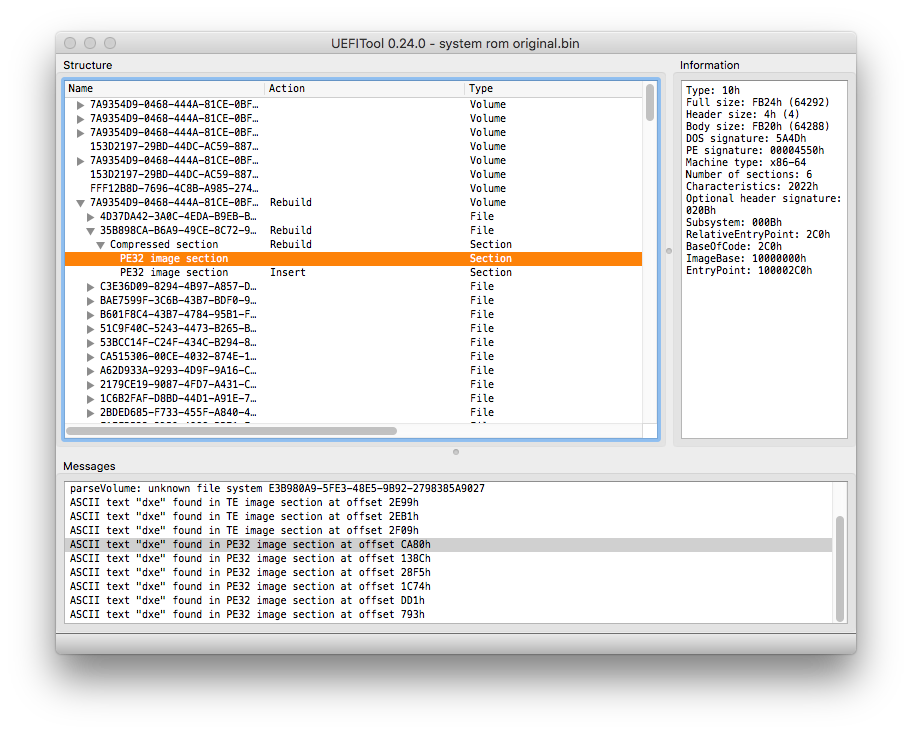This screenshot has width=912, height=734.
Task: Expand the 2BDED685-F733-455F file
Action: tap(90, 413)
